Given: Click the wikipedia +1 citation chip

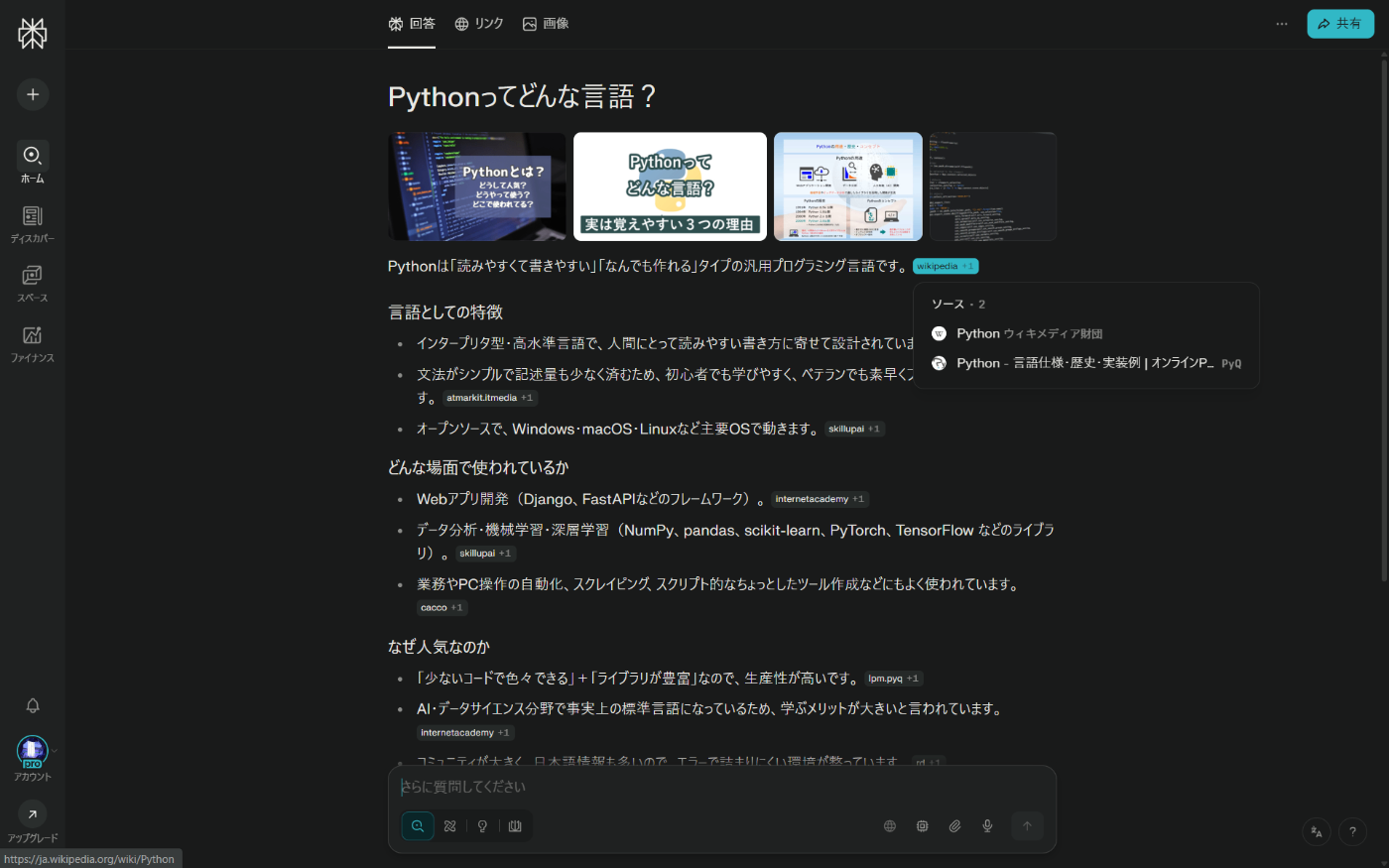Looking at the screenshot, I should point(946,266).
